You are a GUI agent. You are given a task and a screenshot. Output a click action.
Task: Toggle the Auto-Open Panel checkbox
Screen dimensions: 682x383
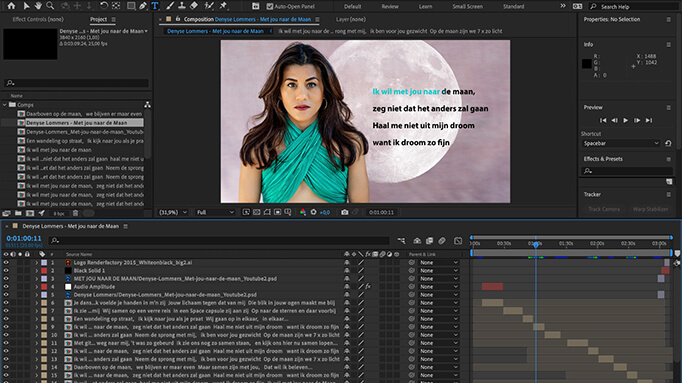click(270, 6)
